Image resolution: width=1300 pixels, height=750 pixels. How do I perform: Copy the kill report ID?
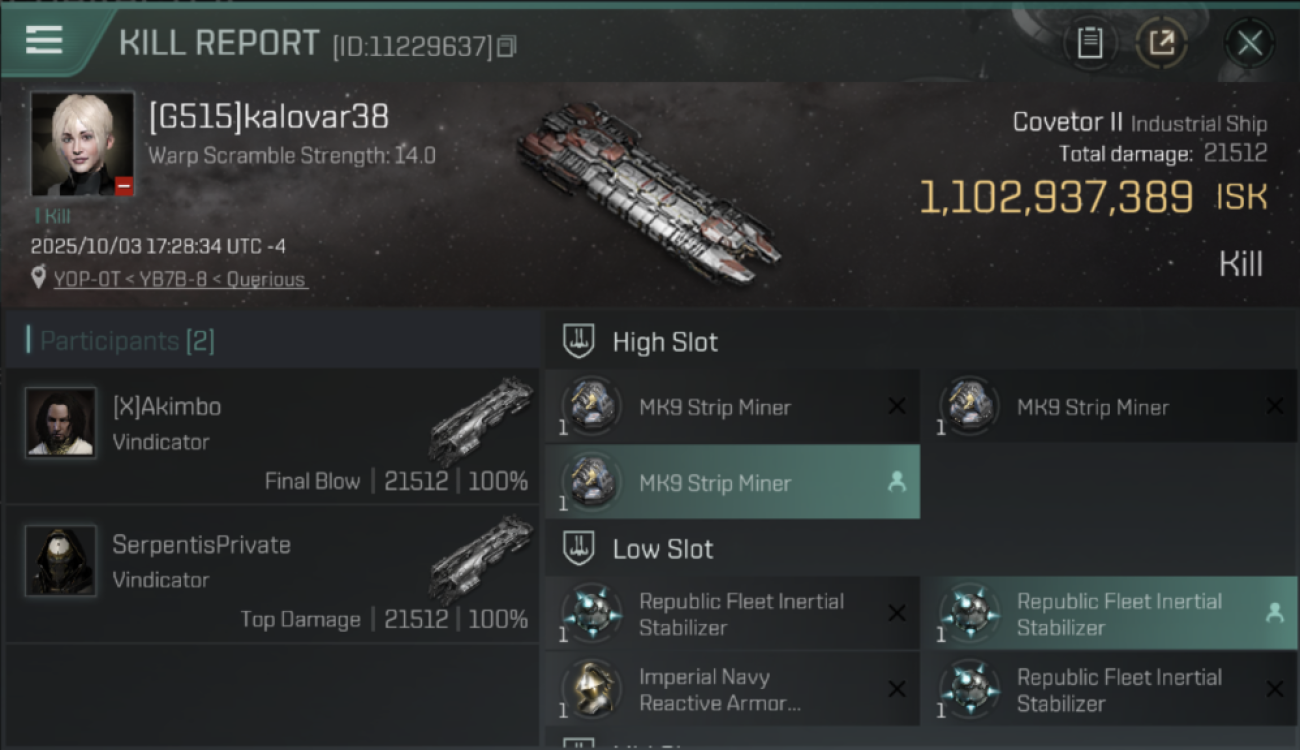point(507,46)
